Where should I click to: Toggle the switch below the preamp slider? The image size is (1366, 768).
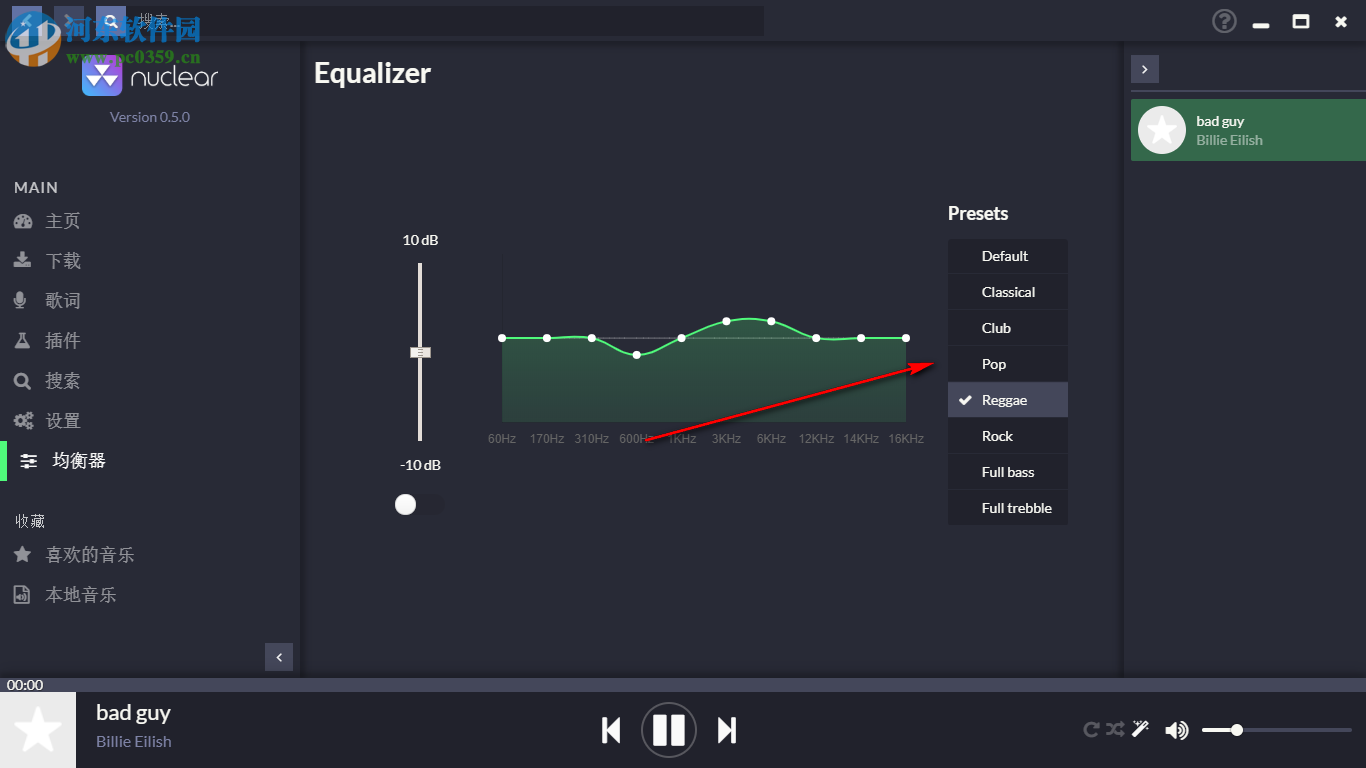[x=418, y=505]
